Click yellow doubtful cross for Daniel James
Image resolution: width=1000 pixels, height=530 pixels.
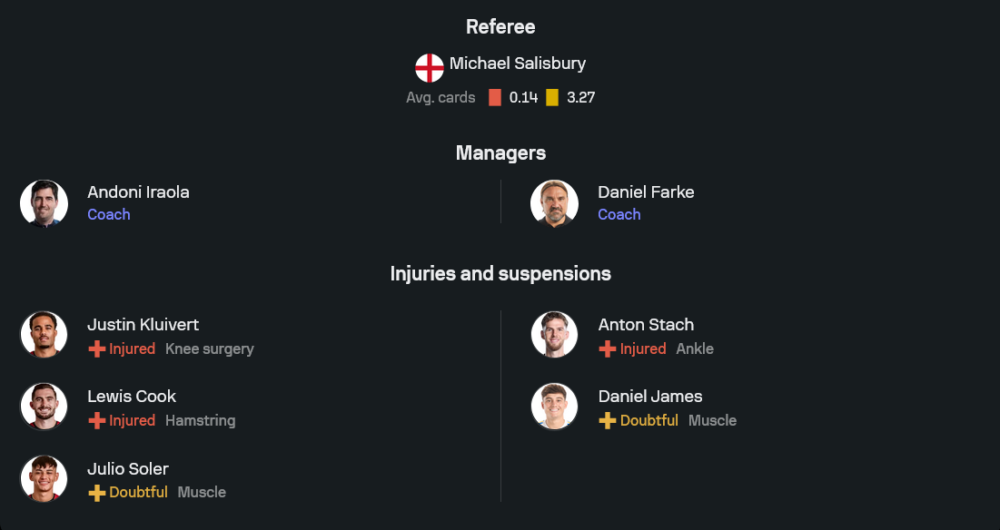607,421
